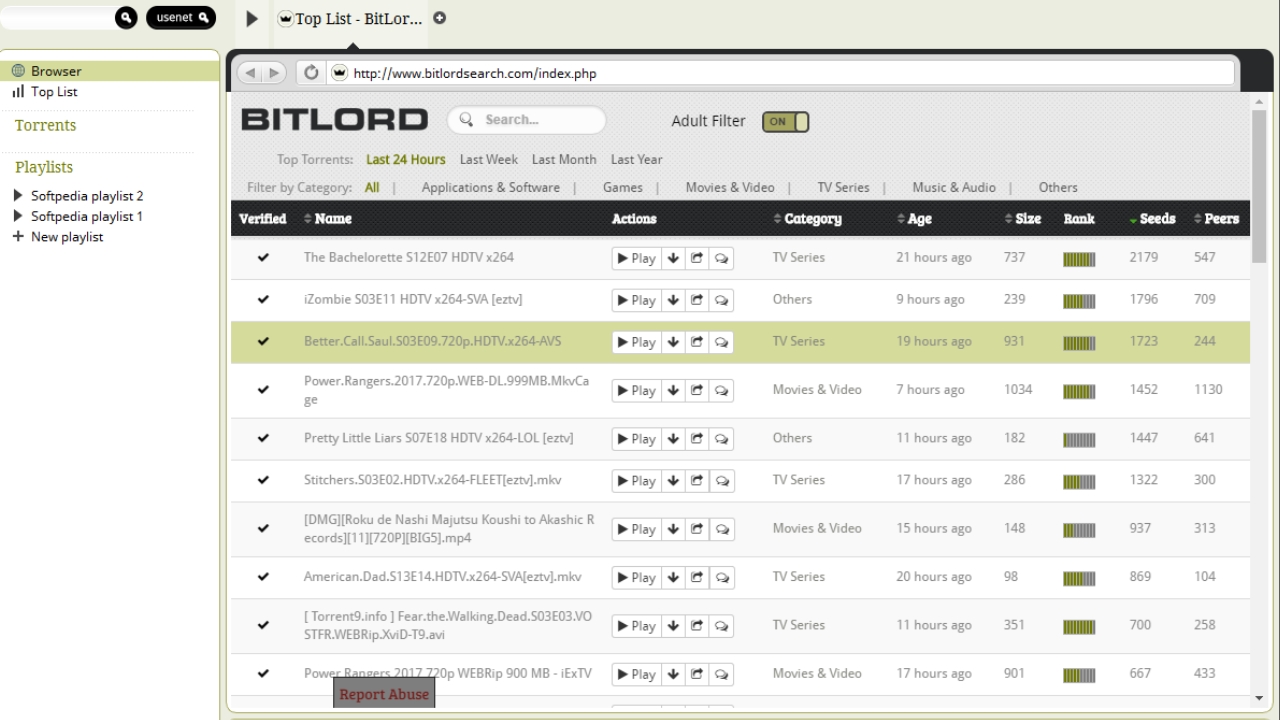
Task: Filter by Music & Audio category
Action: pyautogui.click(x=954, y=187)
